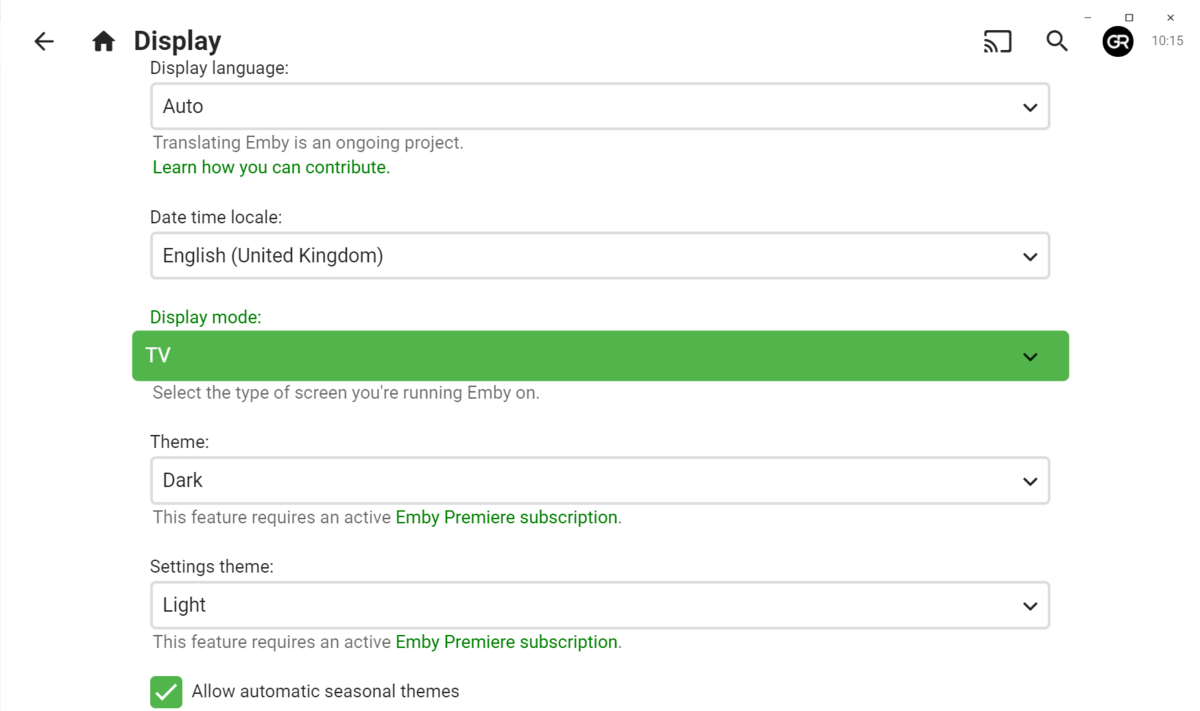Viewport: 1200px width, 711px height.
Task: Open the Display mode TV dropdown
Action: (600, 356)
